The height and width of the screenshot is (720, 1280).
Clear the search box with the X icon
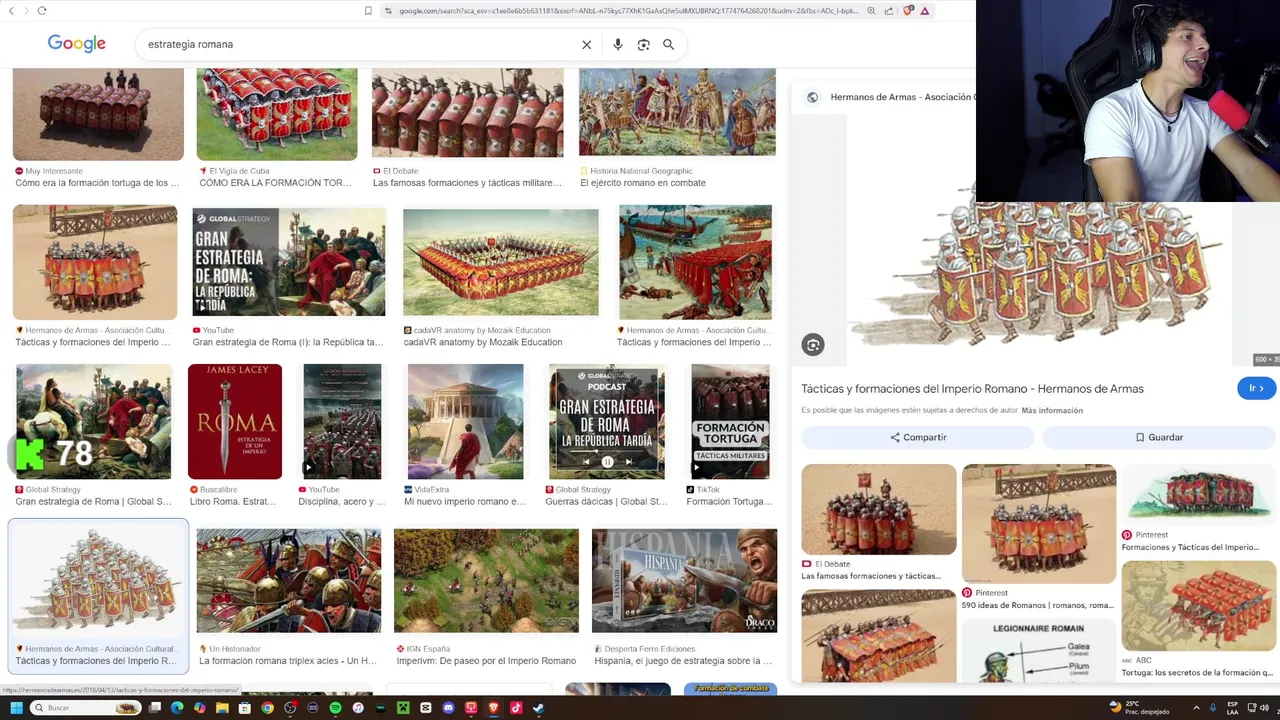point(587,44)
